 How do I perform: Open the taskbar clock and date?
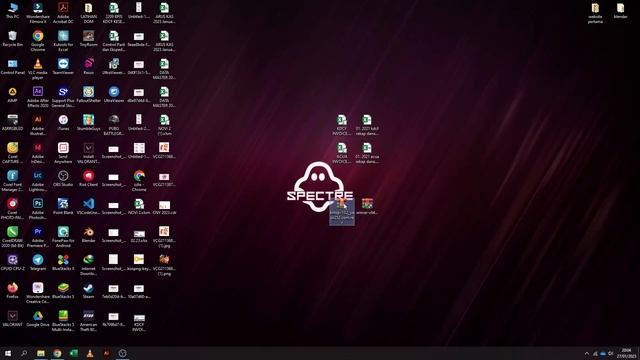(626, 353)
